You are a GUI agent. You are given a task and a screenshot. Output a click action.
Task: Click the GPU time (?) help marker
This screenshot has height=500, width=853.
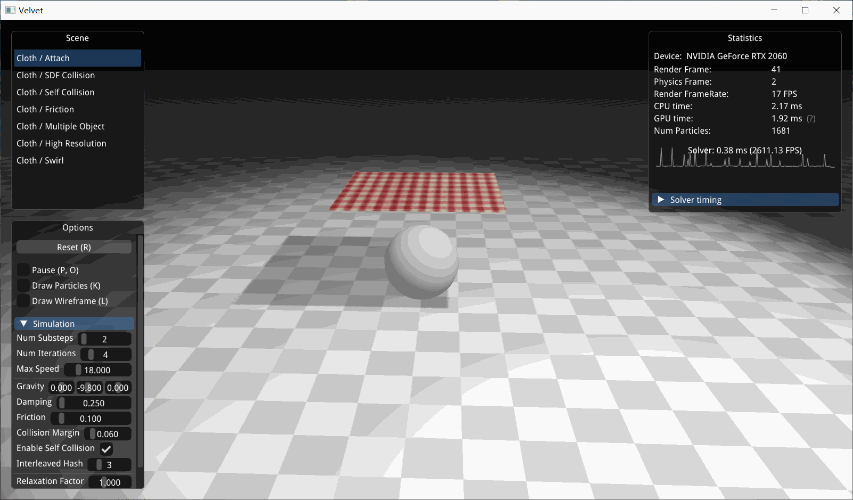click(811, 119)
